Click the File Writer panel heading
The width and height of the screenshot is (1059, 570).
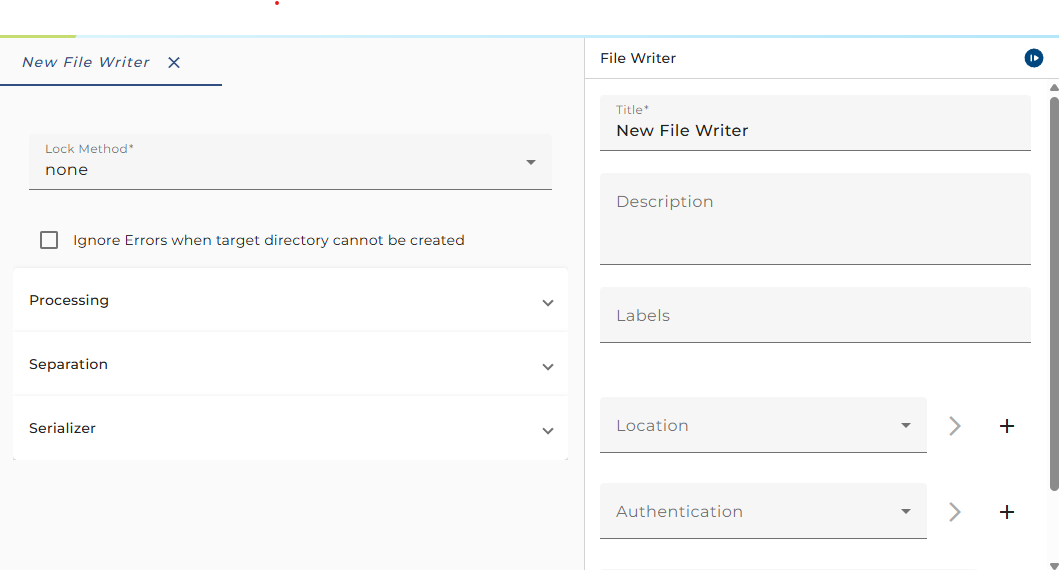click(638, 58)
